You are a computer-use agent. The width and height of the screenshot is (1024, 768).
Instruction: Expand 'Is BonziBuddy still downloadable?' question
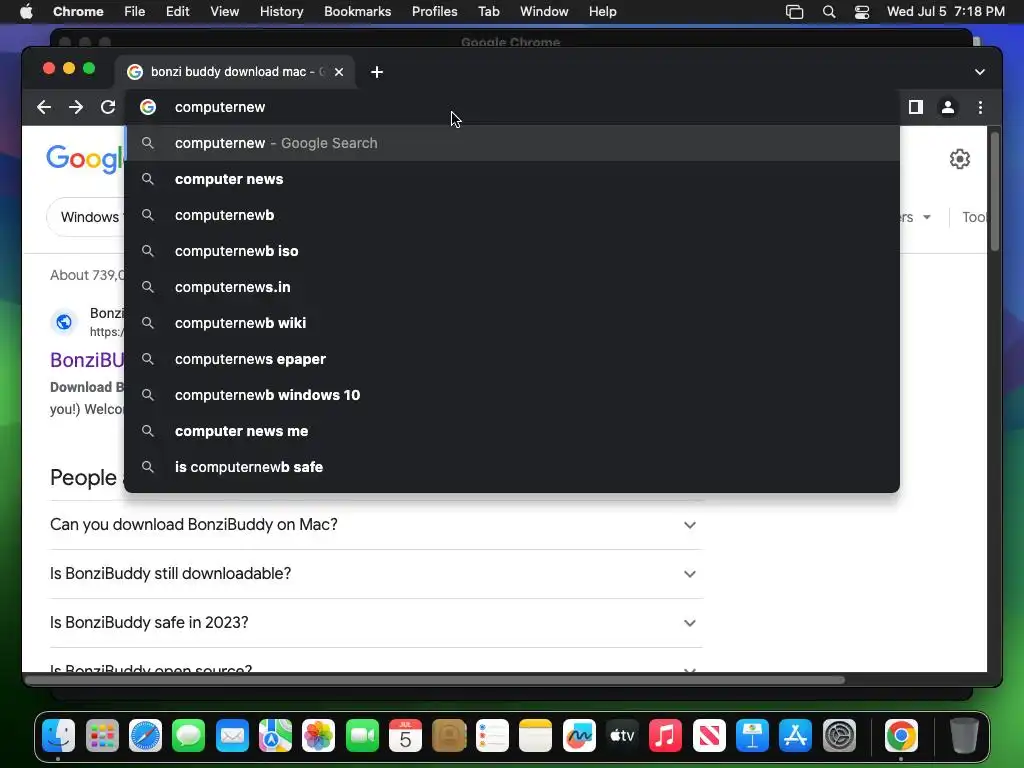[376, 574]
